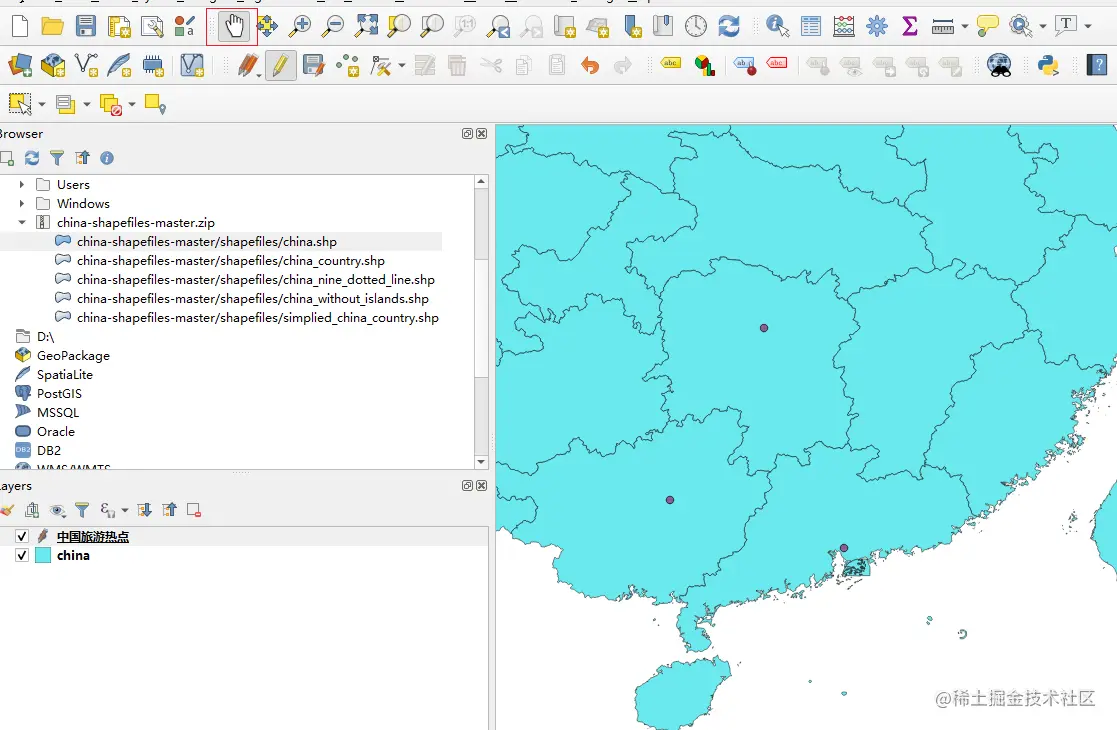Create a new project with blank page icon
Viewport: 1117px width, 730px height.
20,26
